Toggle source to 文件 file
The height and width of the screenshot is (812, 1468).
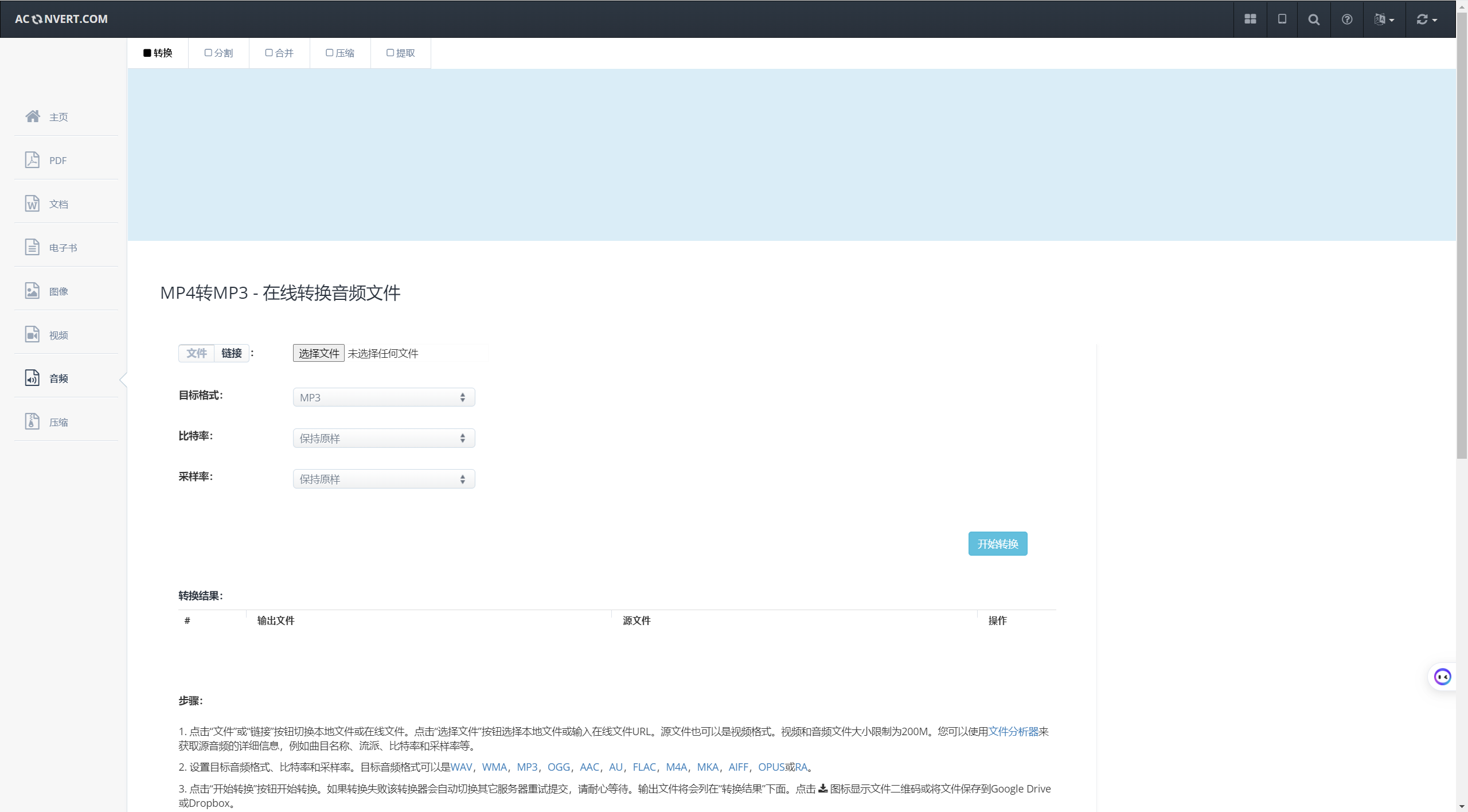coord(197,353)
